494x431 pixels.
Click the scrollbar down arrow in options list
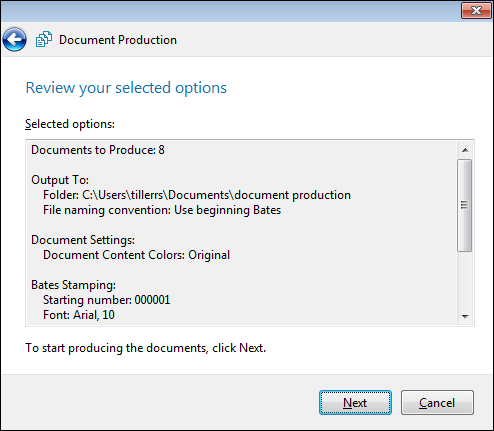[465, 316]
